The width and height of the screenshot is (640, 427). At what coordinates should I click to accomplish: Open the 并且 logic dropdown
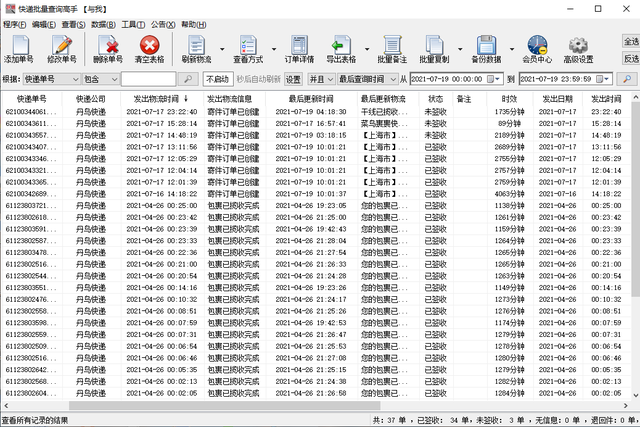coord(321,79)
